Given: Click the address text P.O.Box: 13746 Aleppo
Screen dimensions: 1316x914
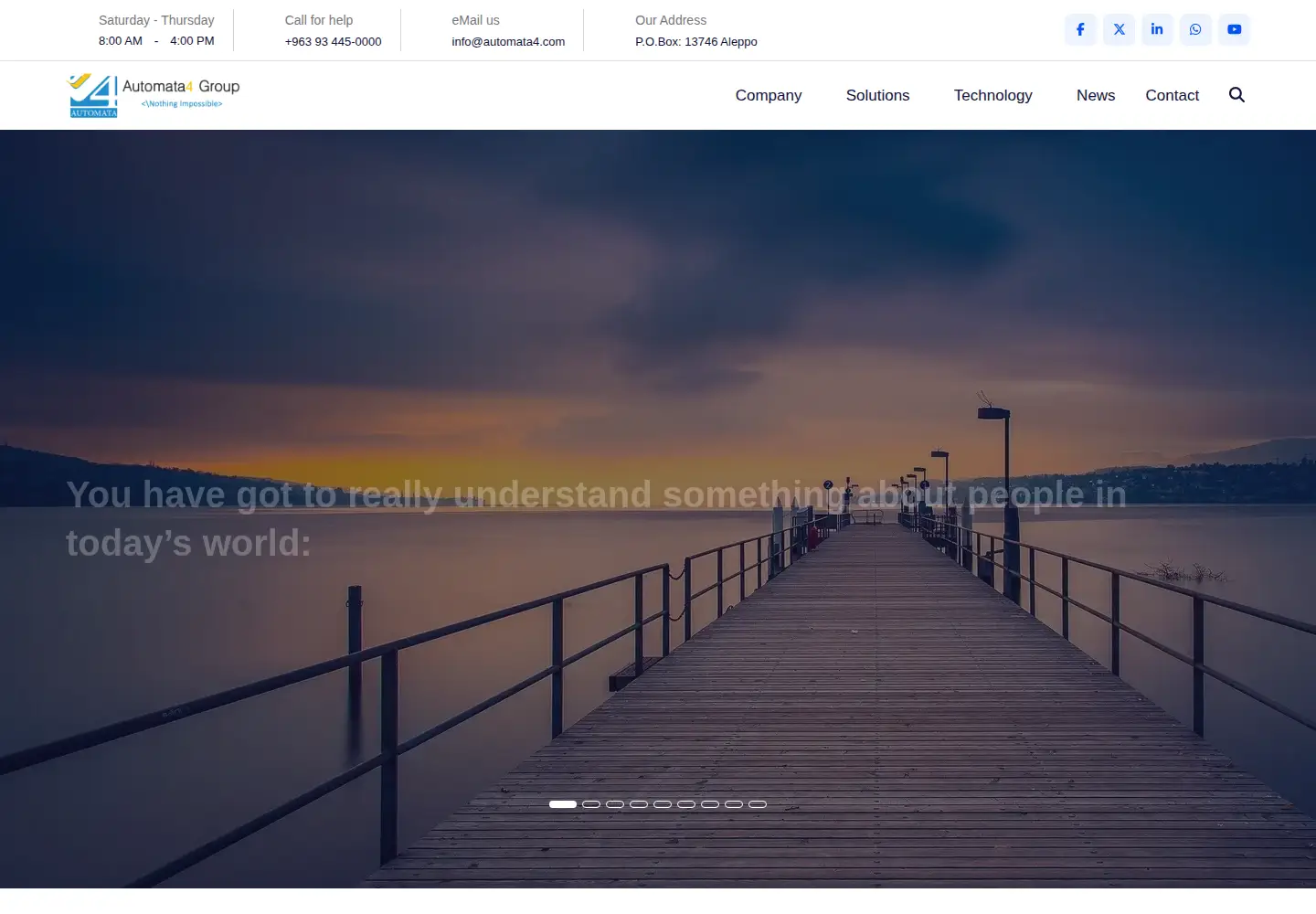Looking at the screenshot, I should [x=696, y=42].
